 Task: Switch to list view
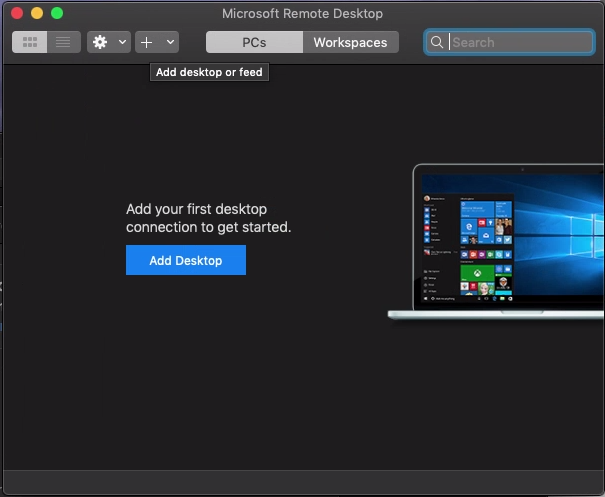[64, 42]
